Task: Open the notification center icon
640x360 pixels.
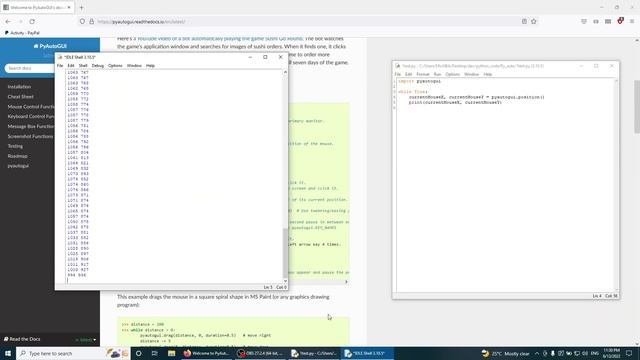Action: pos(629,353)
